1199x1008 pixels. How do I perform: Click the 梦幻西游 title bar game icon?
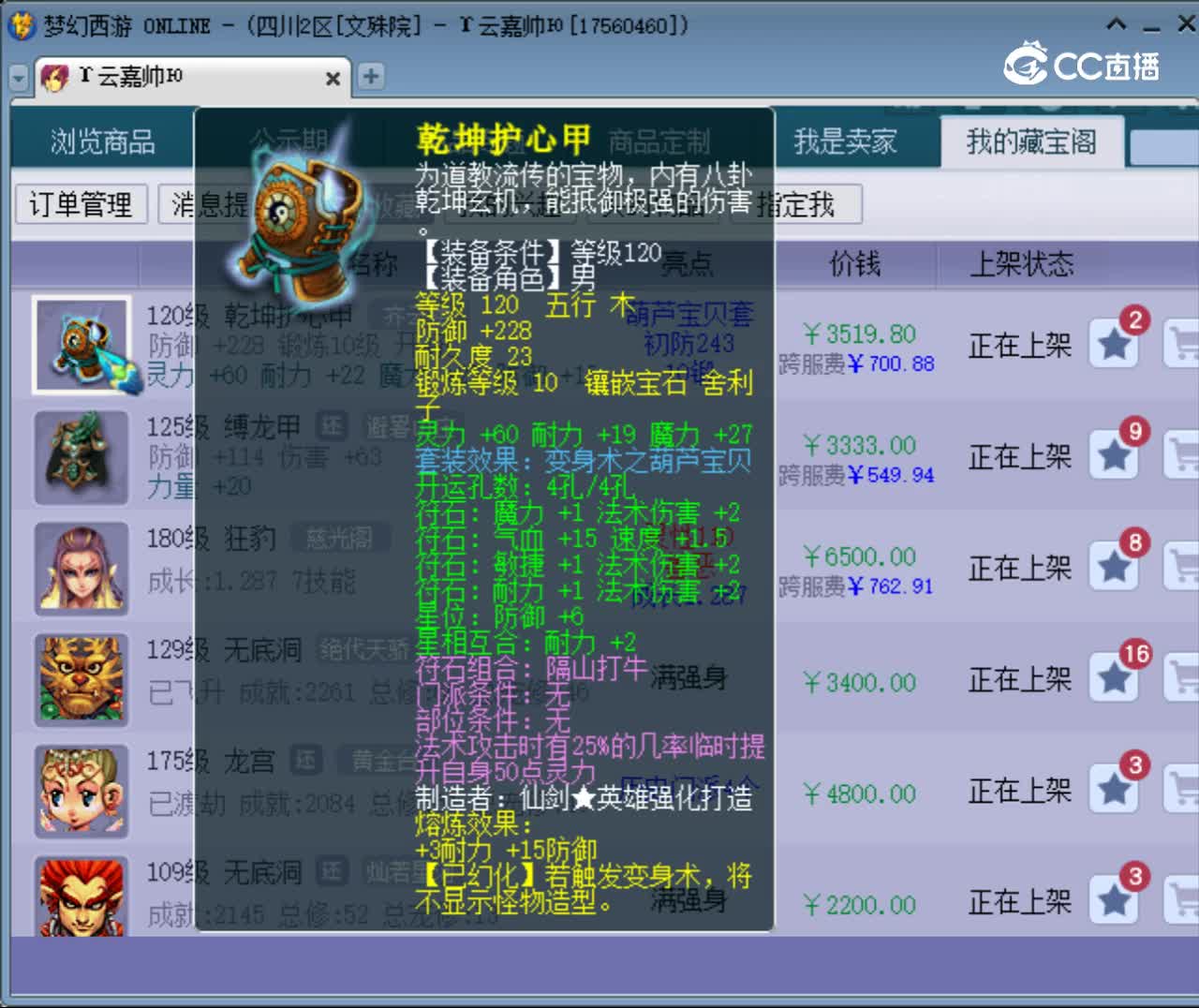click(x=21, y=25)
